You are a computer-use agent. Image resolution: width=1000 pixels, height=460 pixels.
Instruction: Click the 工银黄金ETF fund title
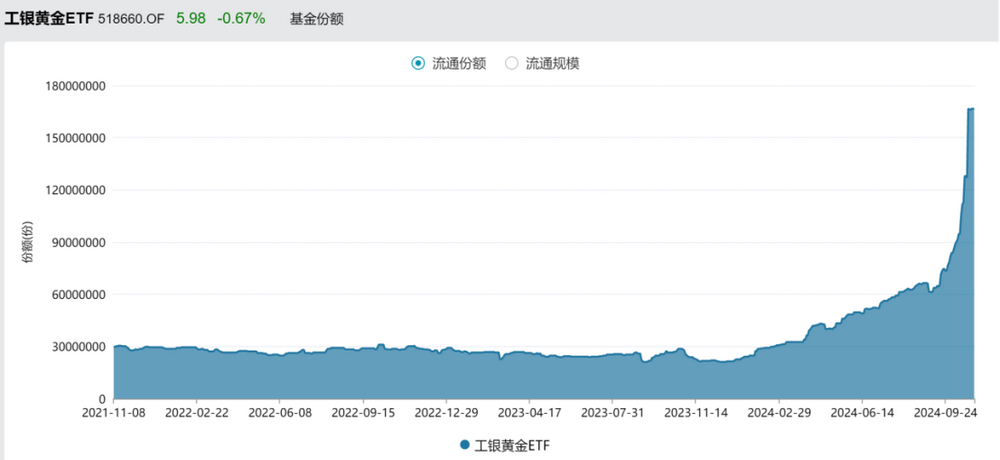[x=49, y=19]
